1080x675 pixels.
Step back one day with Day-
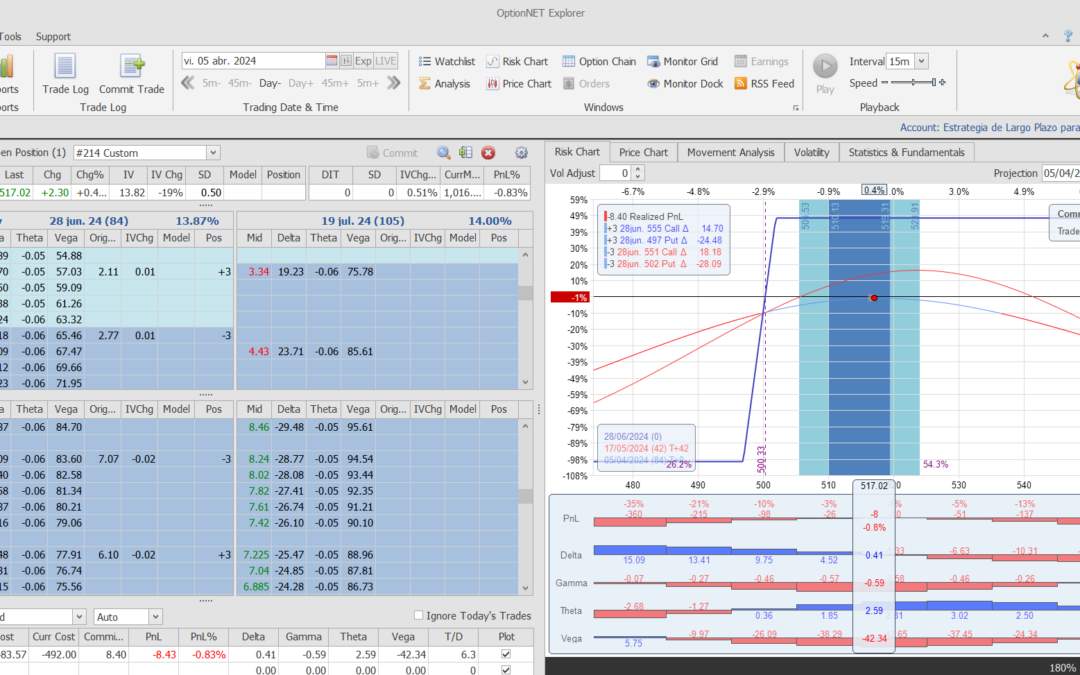click(x=270, y=83)
